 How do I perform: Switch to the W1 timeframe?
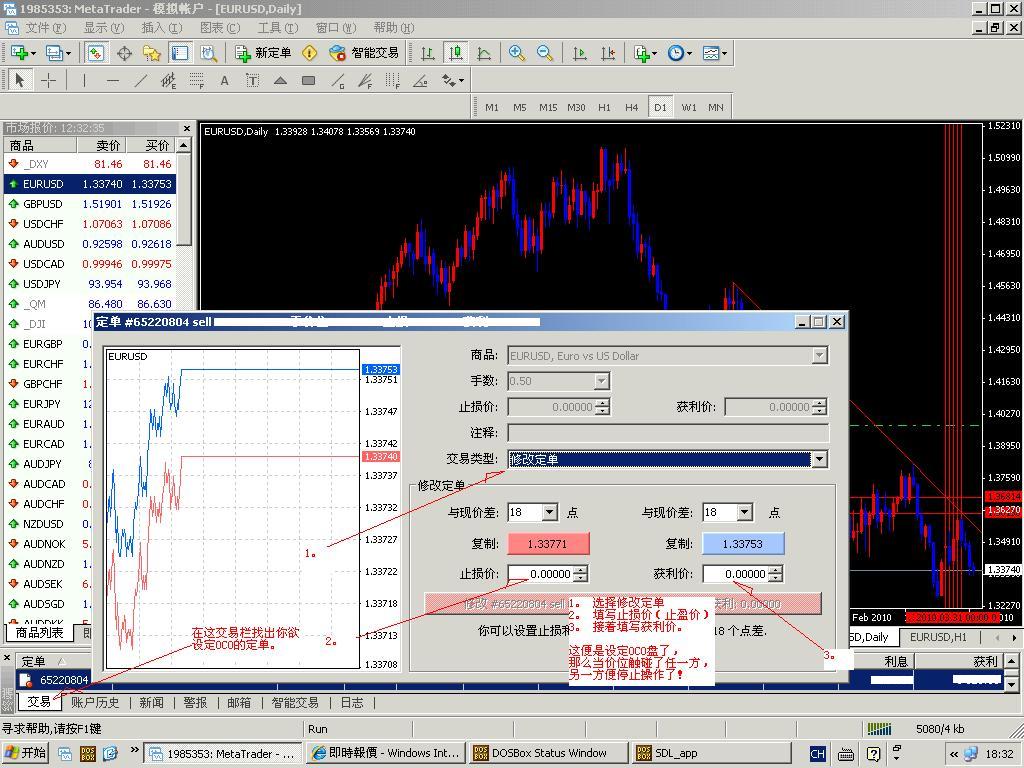click(688, 107)
